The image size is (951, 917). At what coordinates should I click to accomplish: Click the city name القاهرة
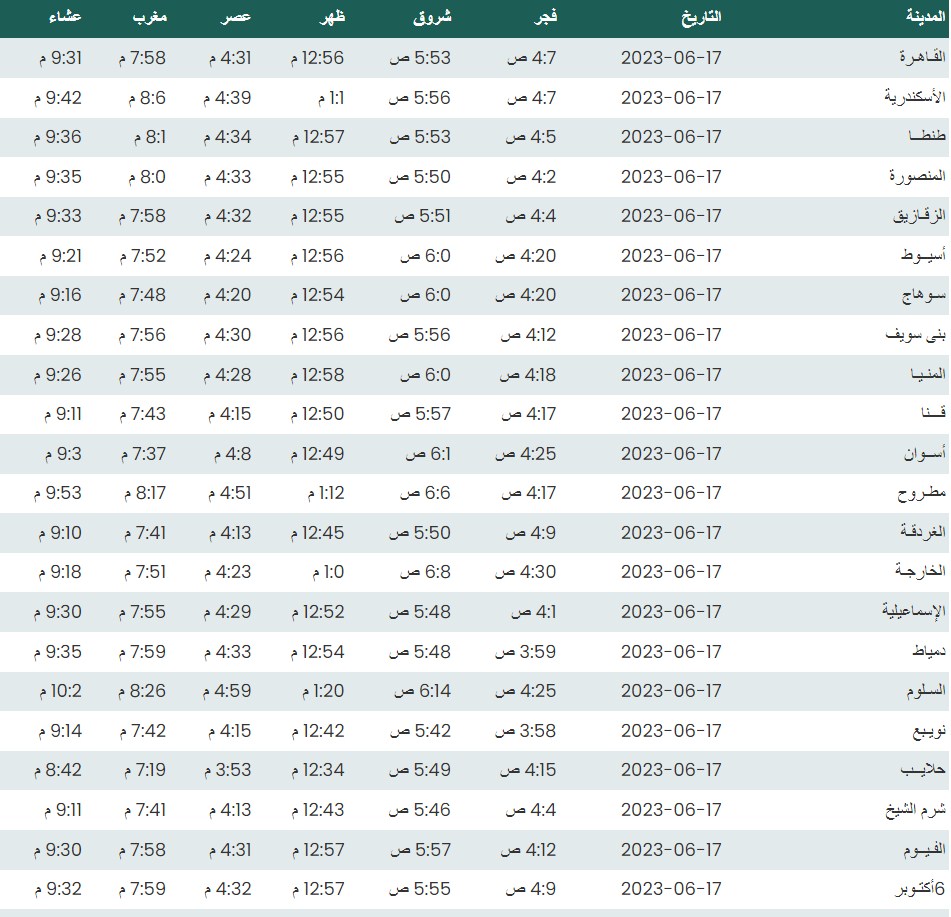click(915, 58)
